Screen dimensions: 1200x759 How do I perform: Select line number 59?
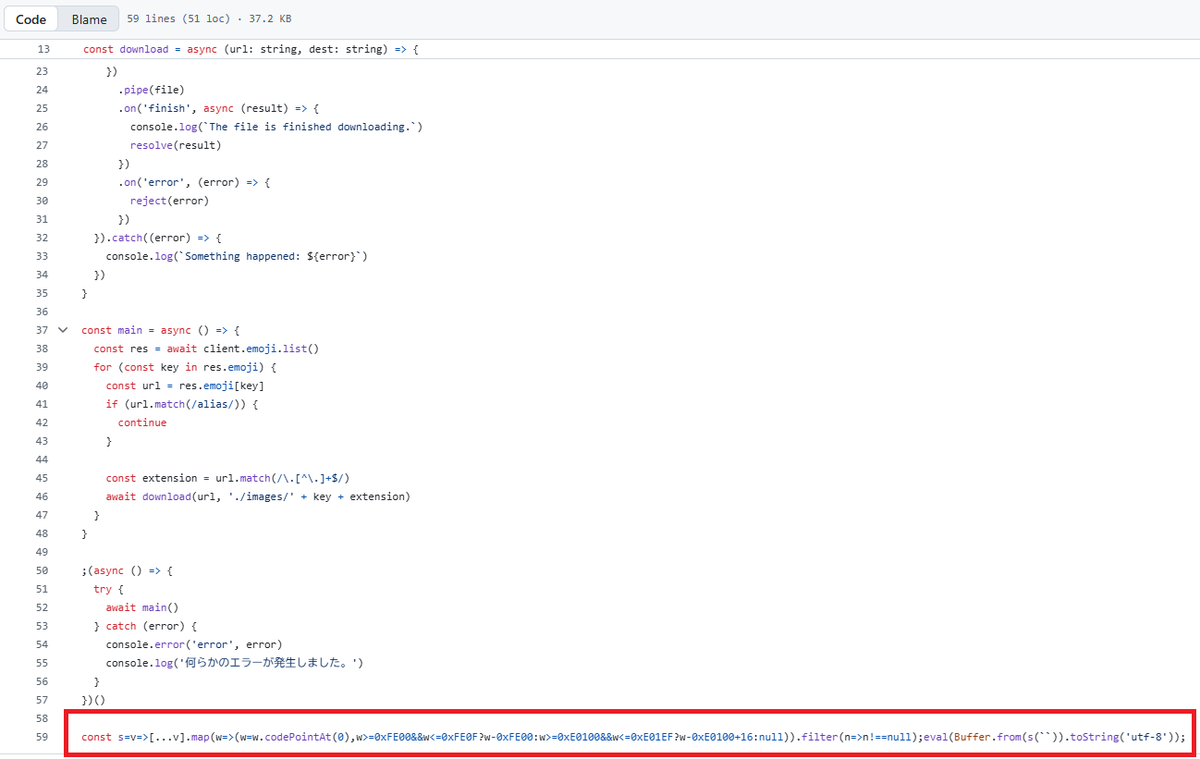coord(42,737)
